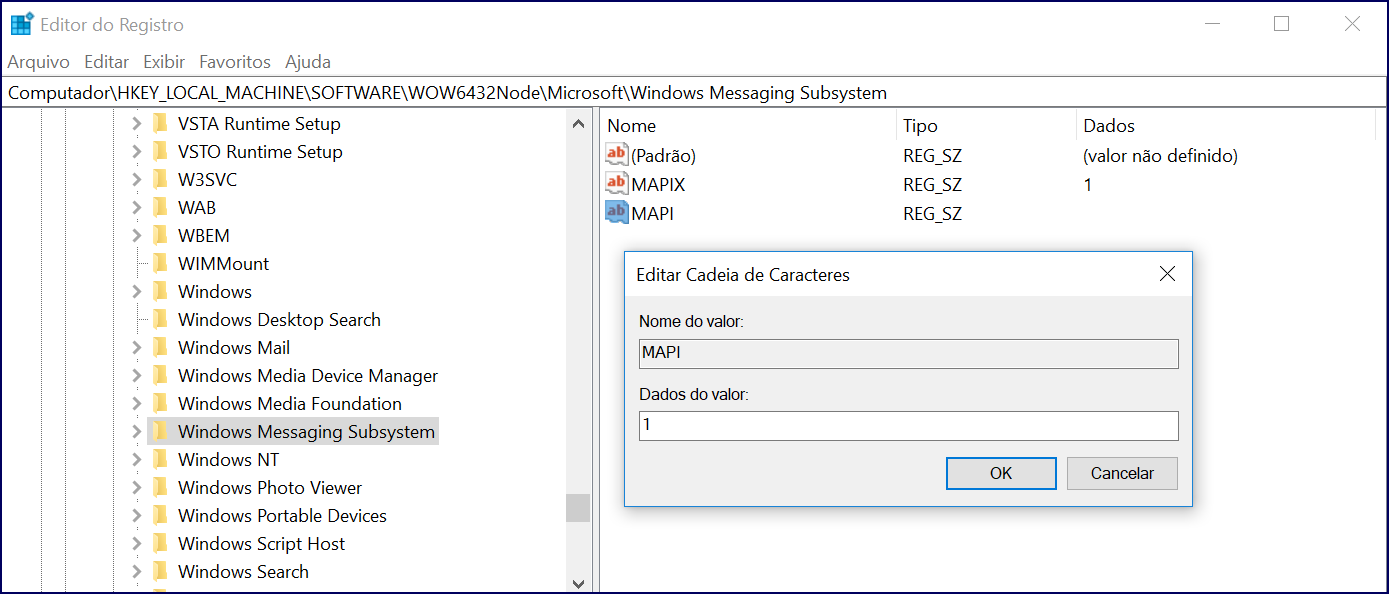The height and width of the screenshot is (594, 1389).
Task: Open the Arquivo menu
Action: click(39, 62)
